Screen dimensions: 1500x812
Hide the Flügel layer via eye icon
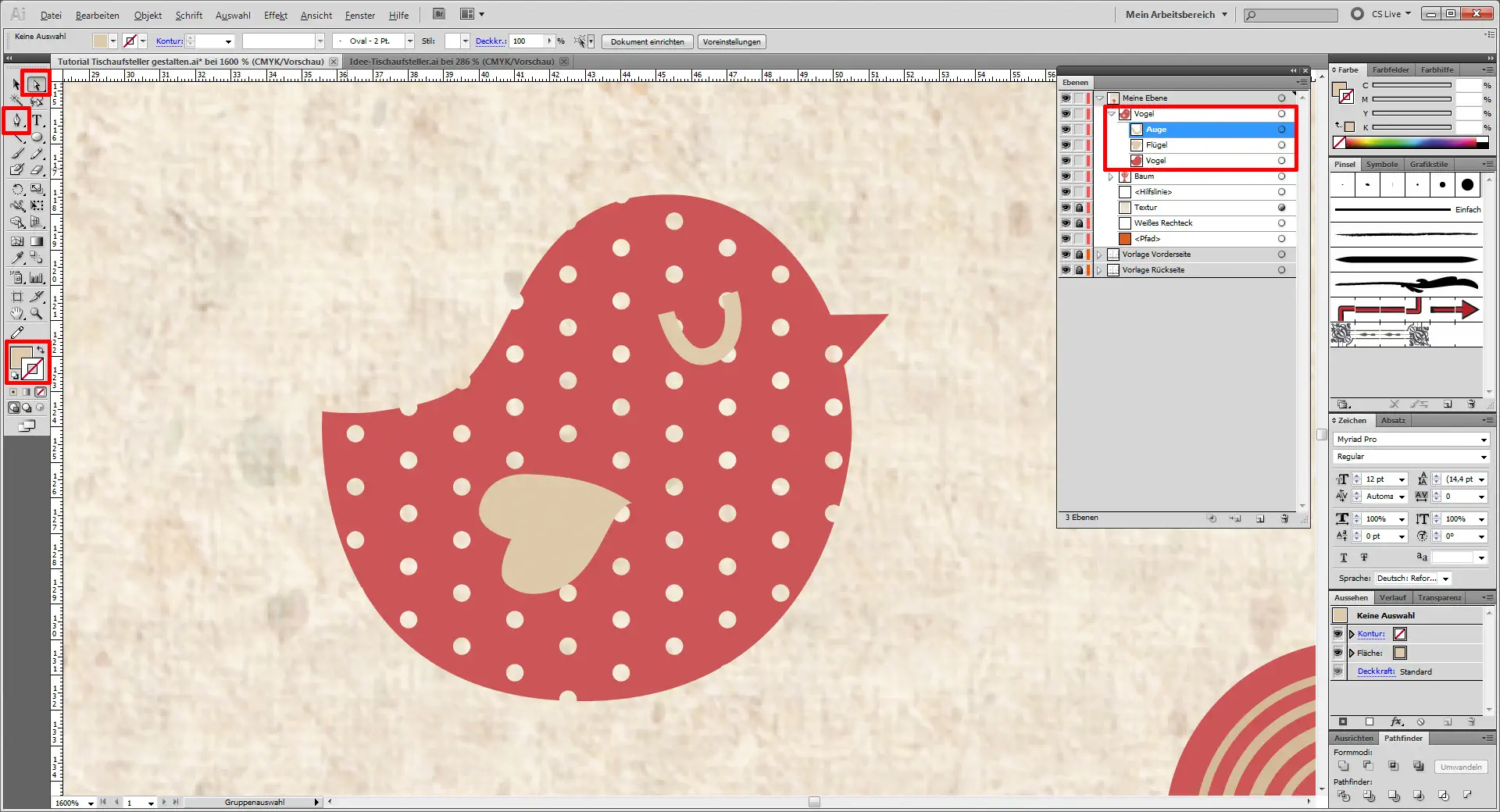1066,145
